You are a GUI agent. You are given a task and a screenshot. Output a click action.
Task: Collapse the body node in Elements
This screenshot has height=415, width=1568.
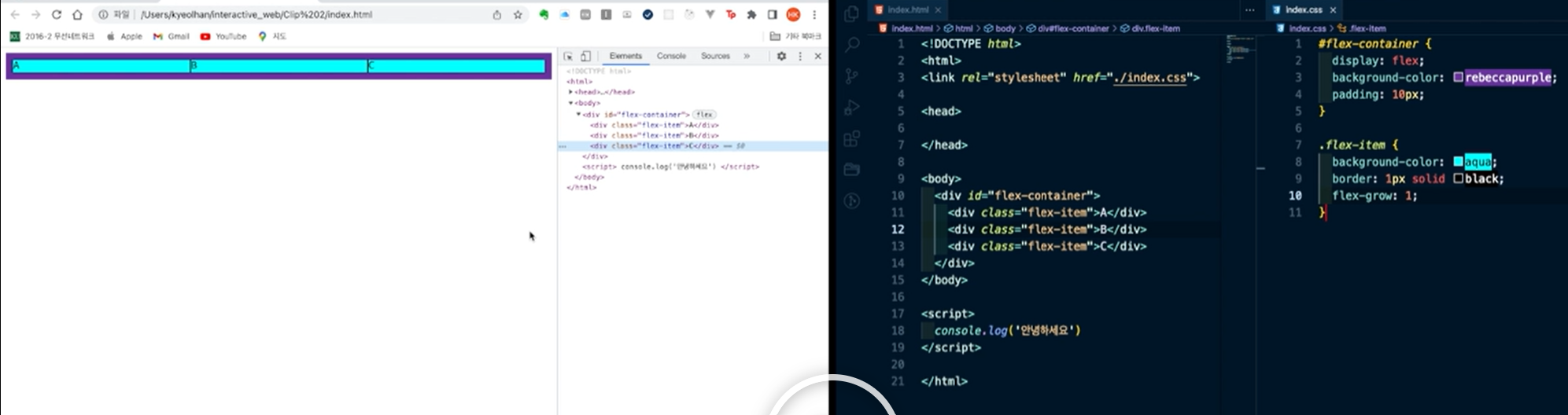[x=570, y=103]
